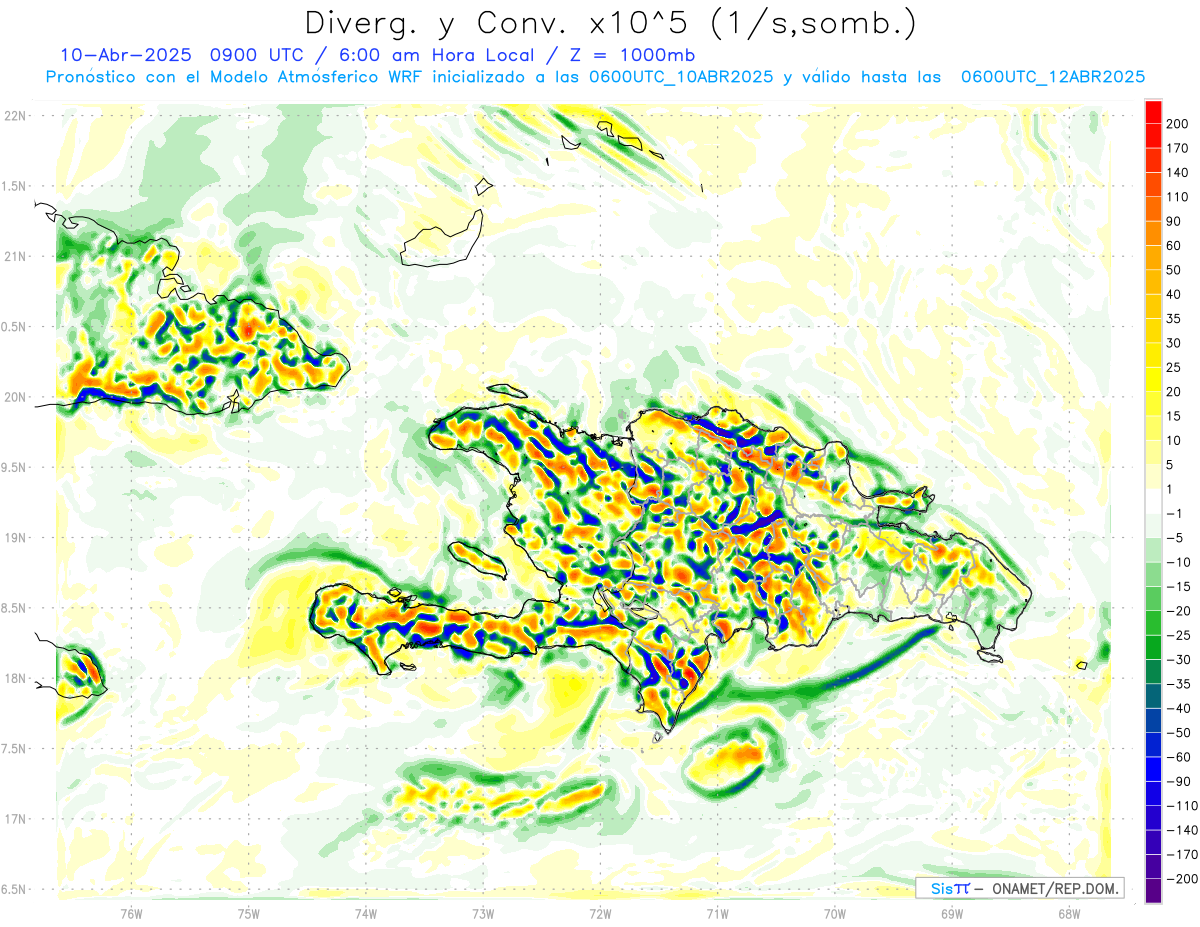The image size is (1200, 927).
Task: Click the red swatch above the 200 label
Action: pyautogui.click(x=1153, y=112)
